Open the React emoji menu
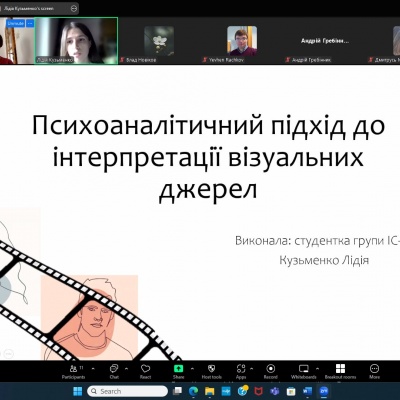Screen dimensions: 400x400 click(x=145, y=372)
